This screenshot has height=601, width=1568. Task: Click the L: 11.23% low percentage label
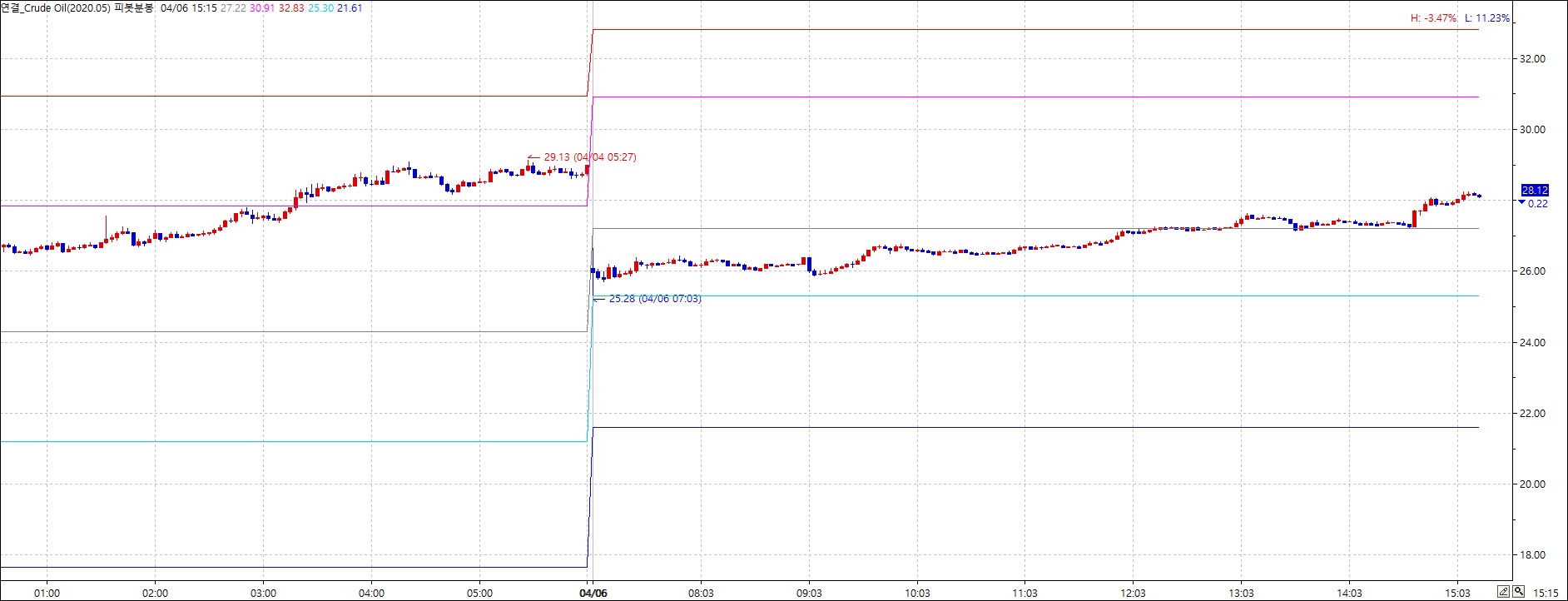click(1486, 18)
